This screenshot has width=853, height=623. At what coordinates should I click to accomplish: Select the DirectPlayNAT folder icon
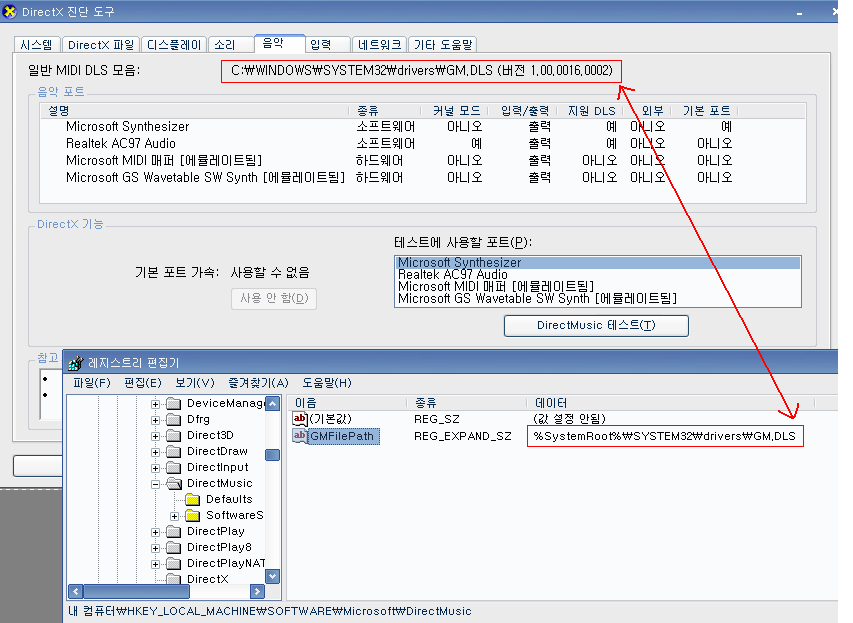pyautogui.click(x=174, y=563)
